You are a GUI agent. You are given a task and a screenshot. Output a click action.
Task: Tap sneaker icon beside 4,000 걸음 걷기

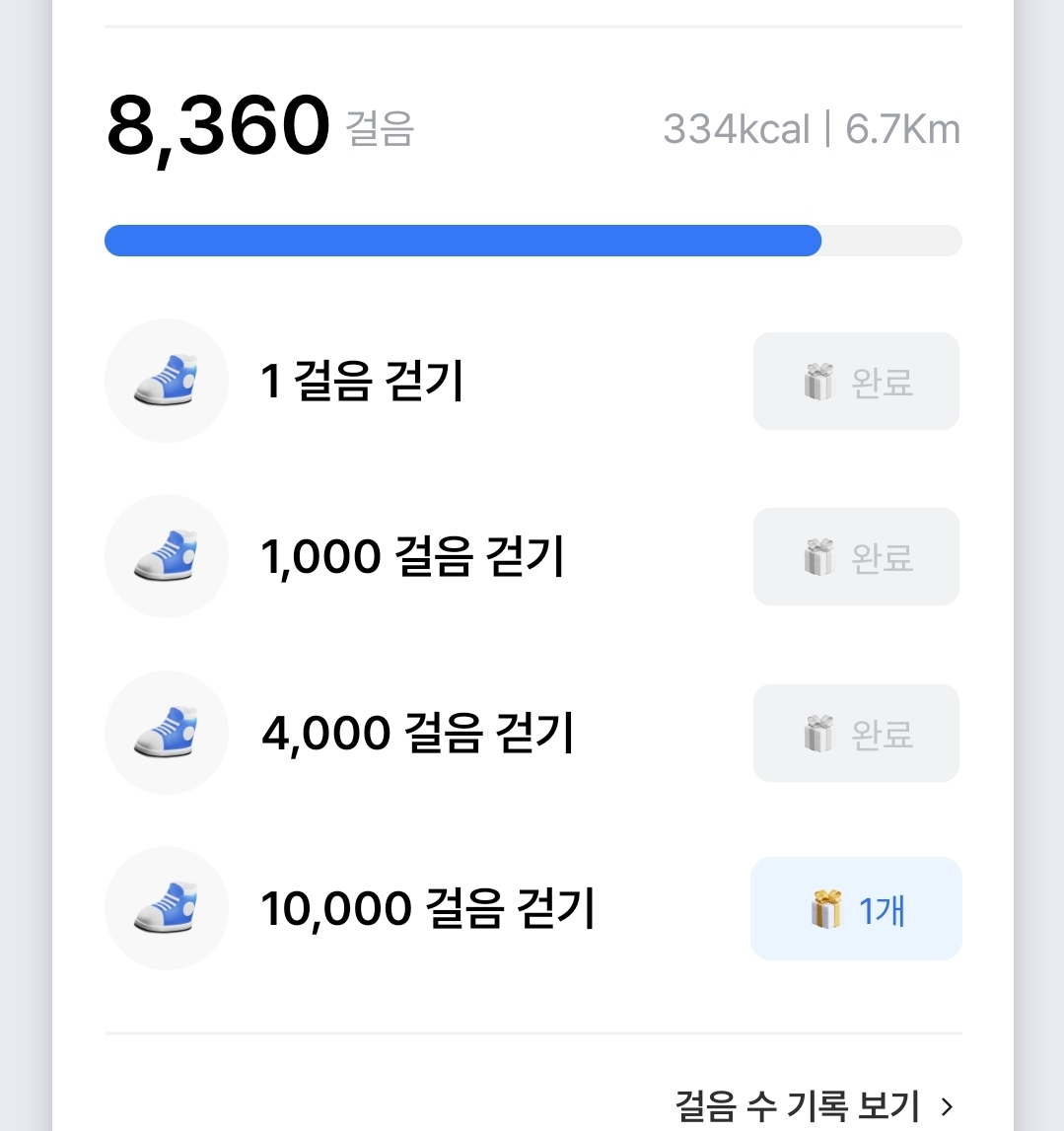click(166, 733)
